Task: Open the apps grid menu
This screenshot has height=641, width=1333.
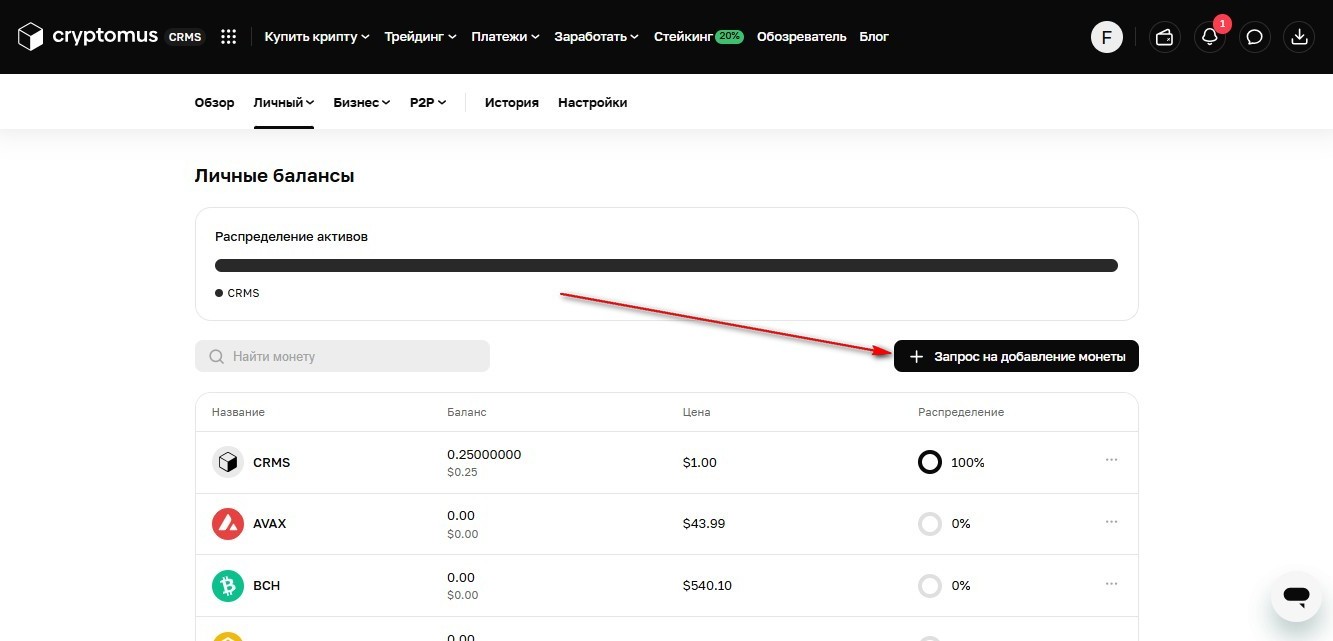Action: point(228,37)
